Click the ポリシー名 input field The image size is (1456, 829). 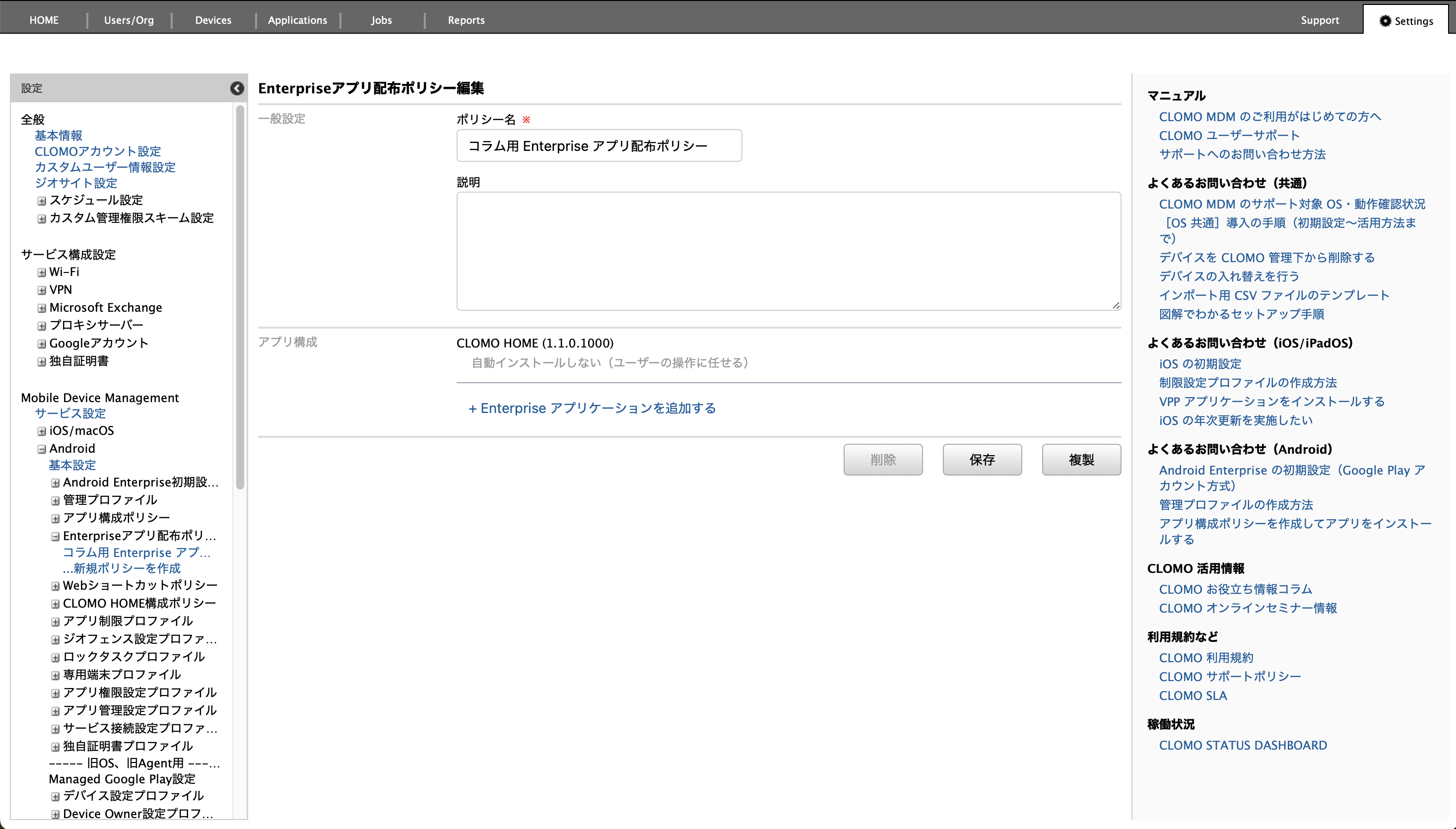click(x=598, y=146)
